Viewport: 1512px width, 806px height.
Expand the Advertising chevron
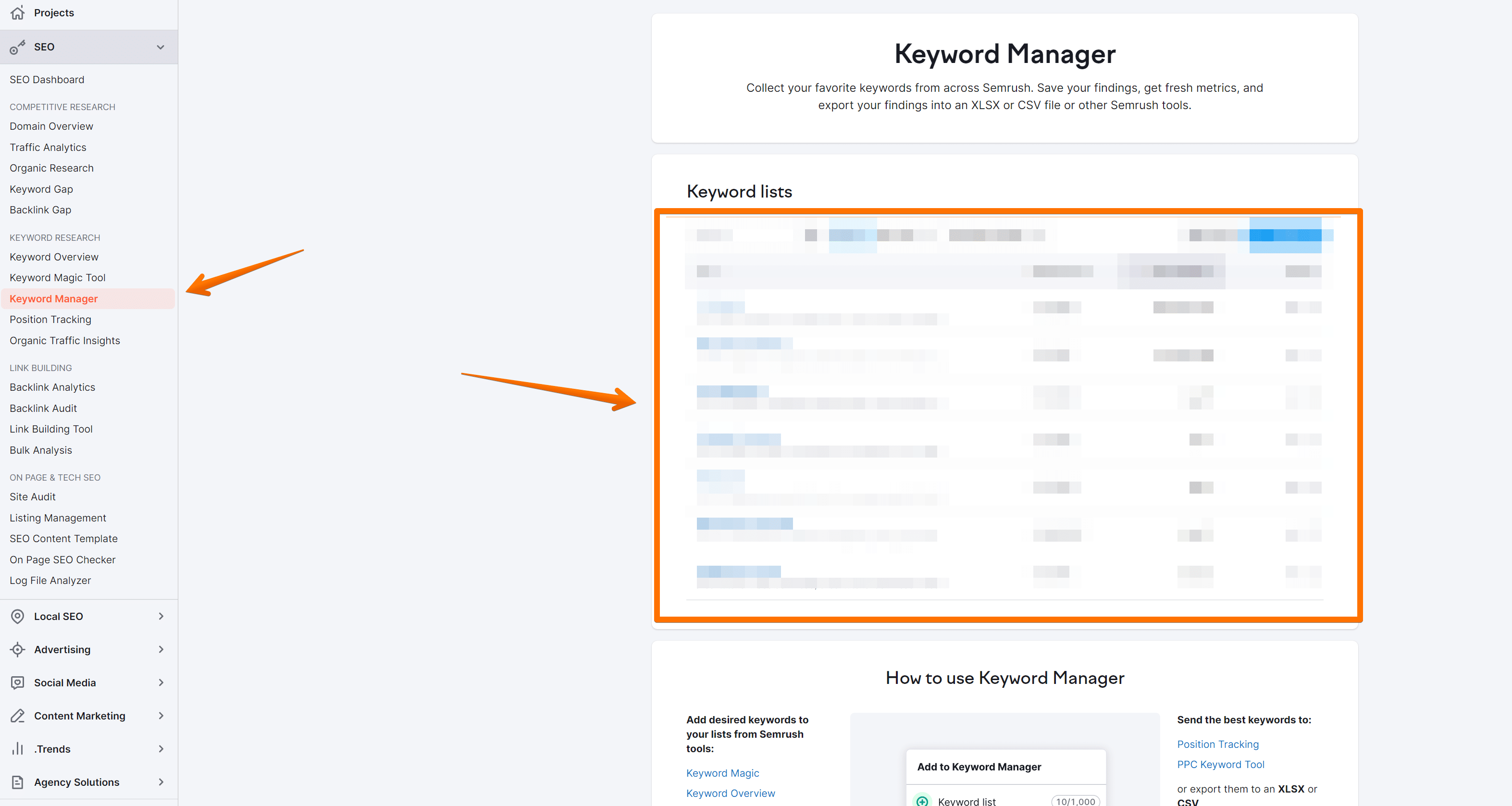tap(161, 649)
